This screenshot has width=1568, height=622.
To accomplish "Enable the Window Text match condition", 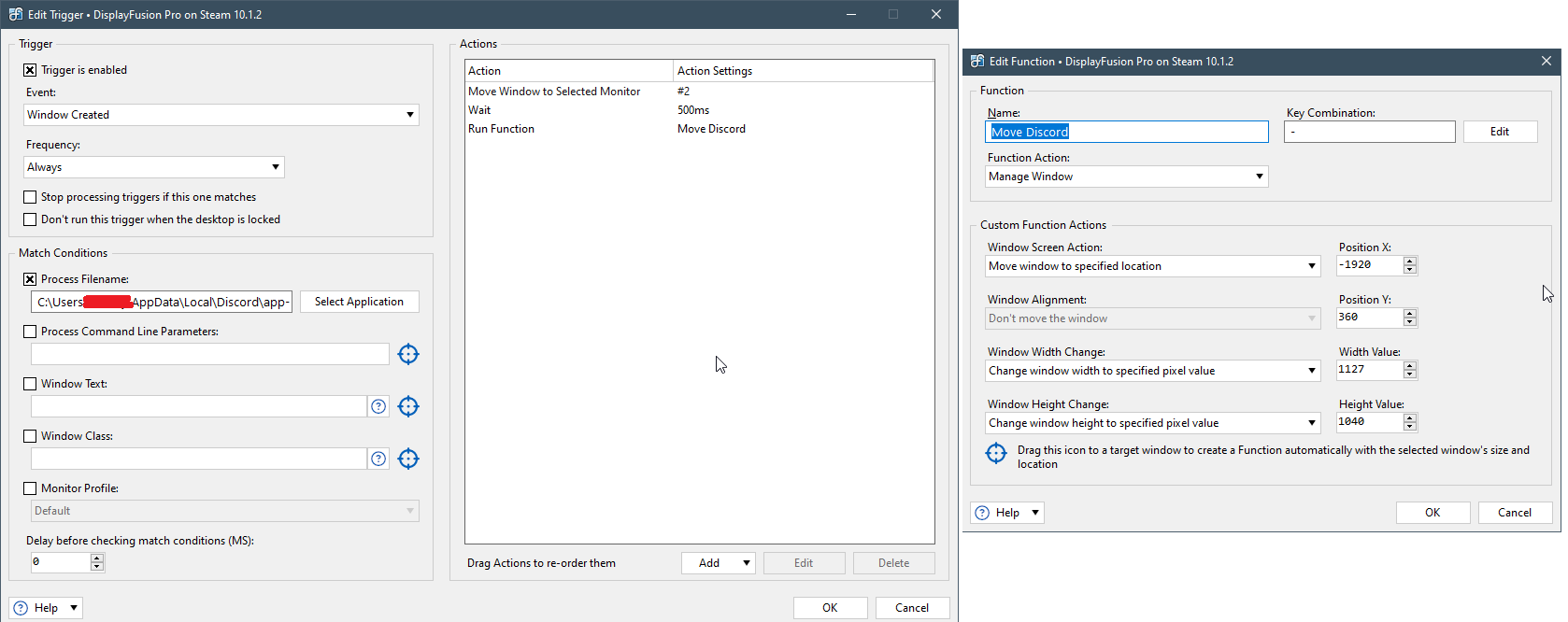I will 30,384.
